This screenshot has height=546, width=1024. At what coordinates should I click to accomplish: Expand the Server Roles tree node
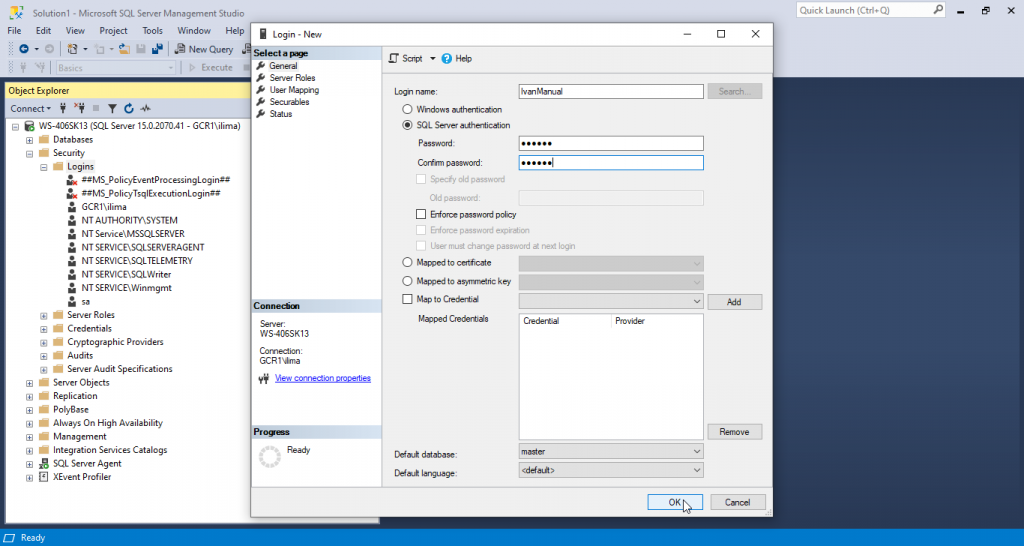(44, 315)
